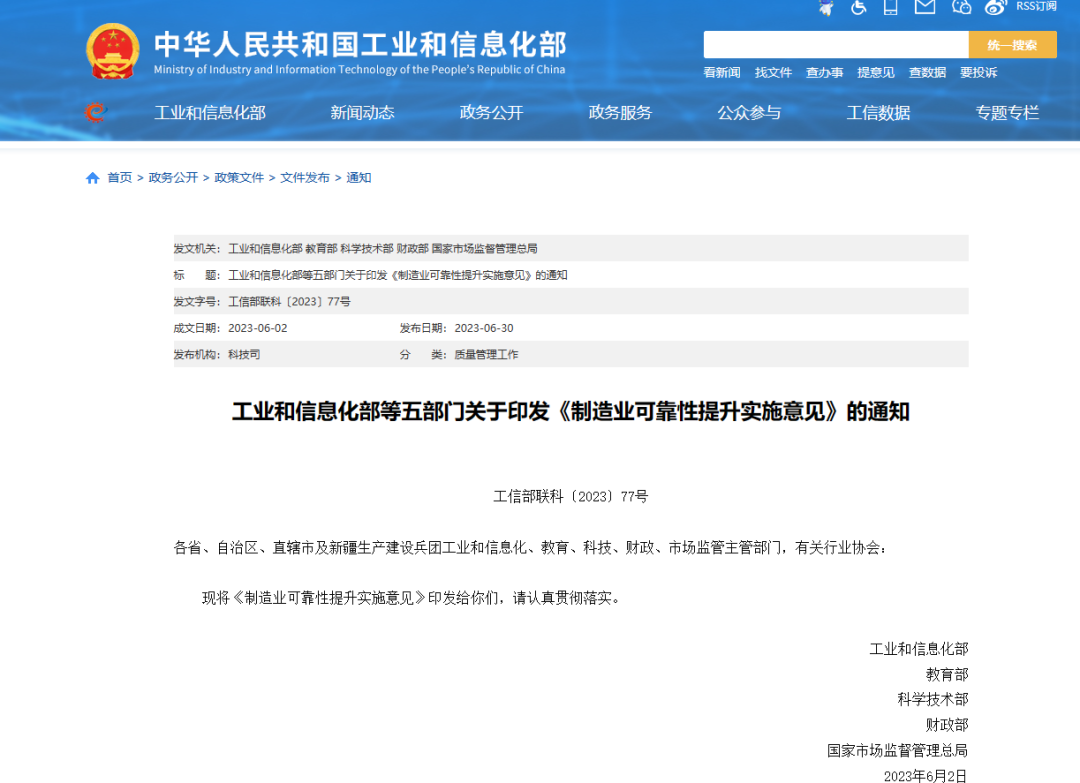This screenshot has width=1080, height=783.
Task: Go to 工信数据 in navigation bar
Action: pos(878,113)
